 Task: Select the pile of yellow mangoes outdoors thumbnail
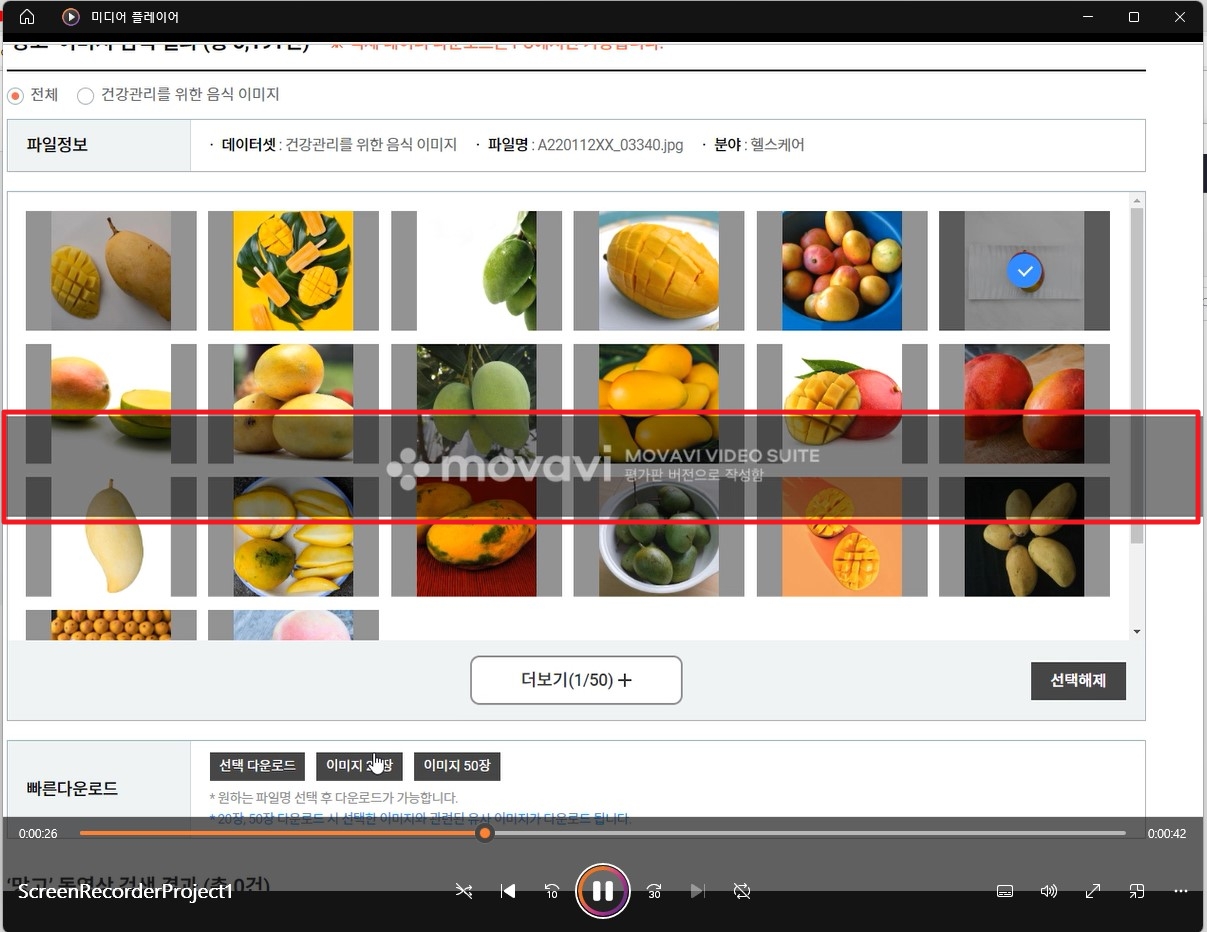click(293, 404)
